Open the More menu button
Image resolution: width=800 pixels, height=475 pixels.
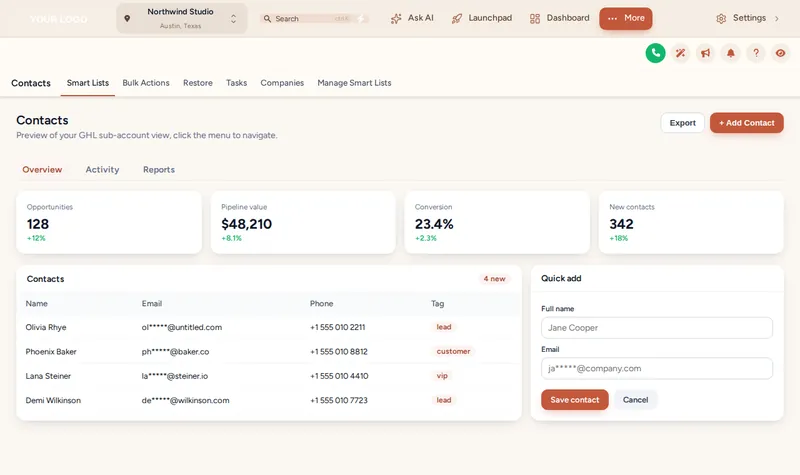click(x=626, y=18)
